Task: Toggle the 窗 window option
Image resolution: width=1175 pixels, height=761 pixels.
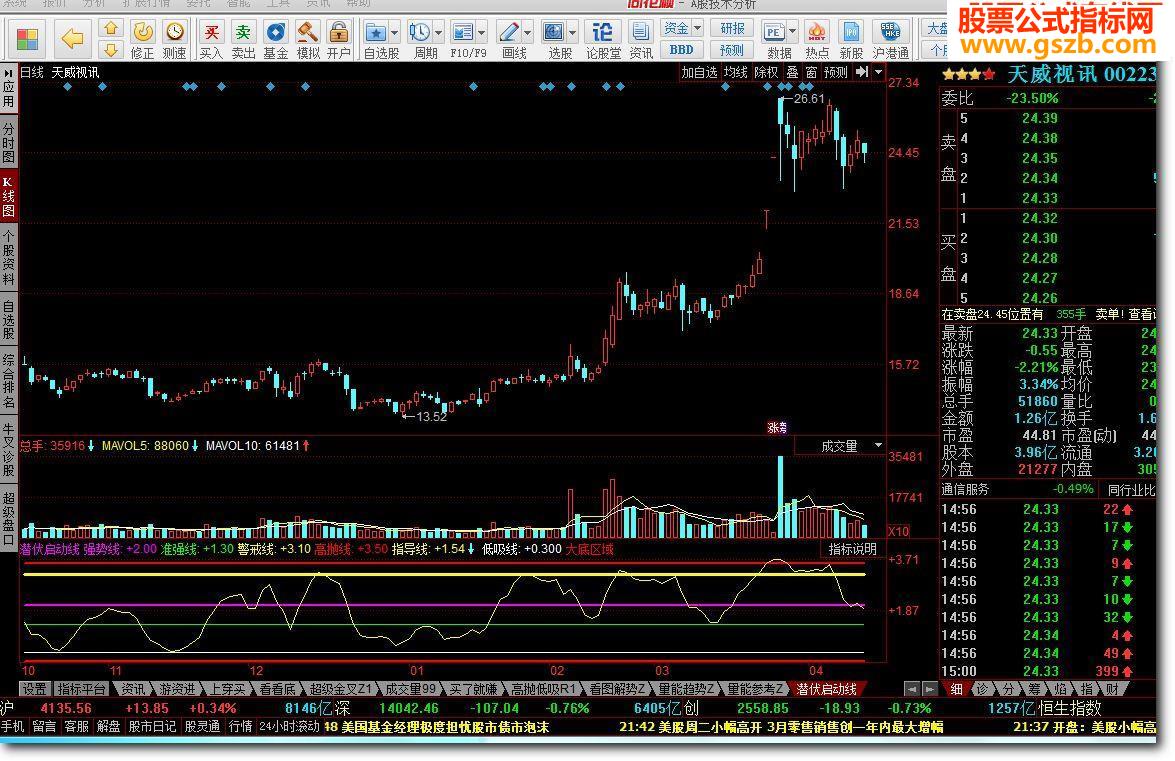Action: [x=812, y=72]
